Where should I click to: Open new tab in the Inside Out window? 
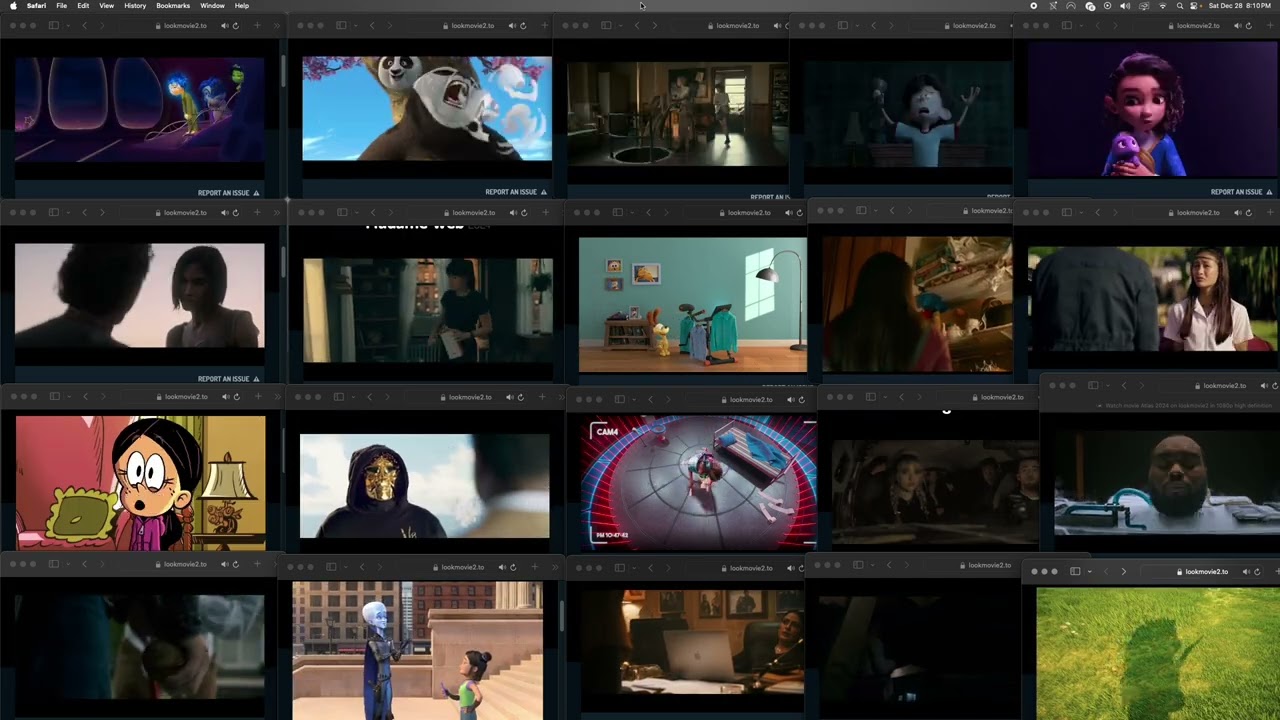257,25
